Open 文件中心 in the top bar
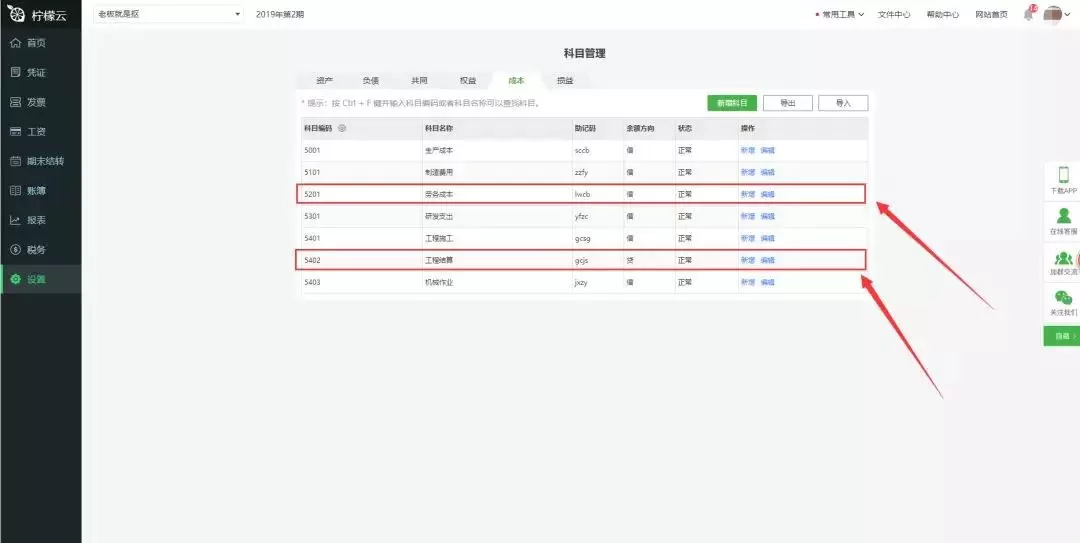The width and height of the screenshot is (1080, 543). [x=894, y=14]
